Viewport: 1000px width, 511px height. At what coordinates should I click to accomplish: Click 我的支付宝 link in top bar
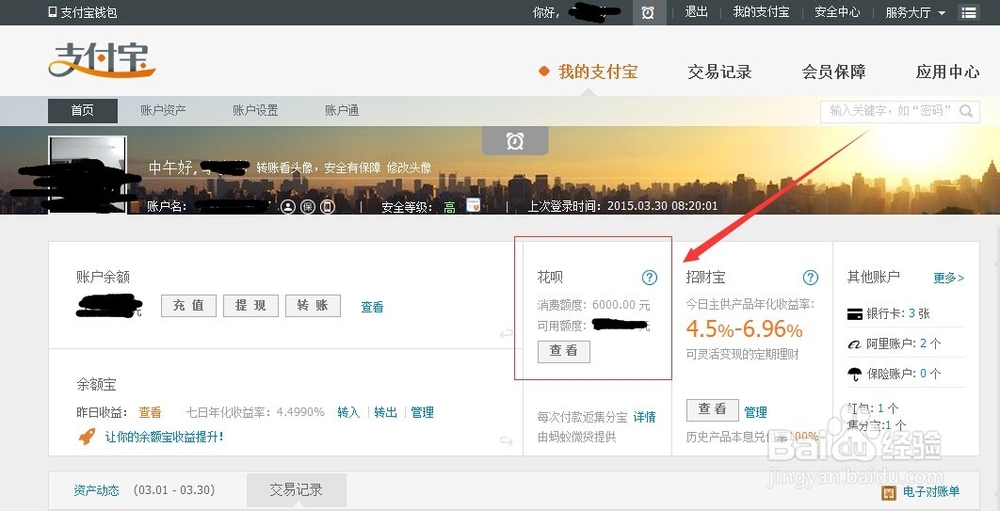click(x=761, y=12)
